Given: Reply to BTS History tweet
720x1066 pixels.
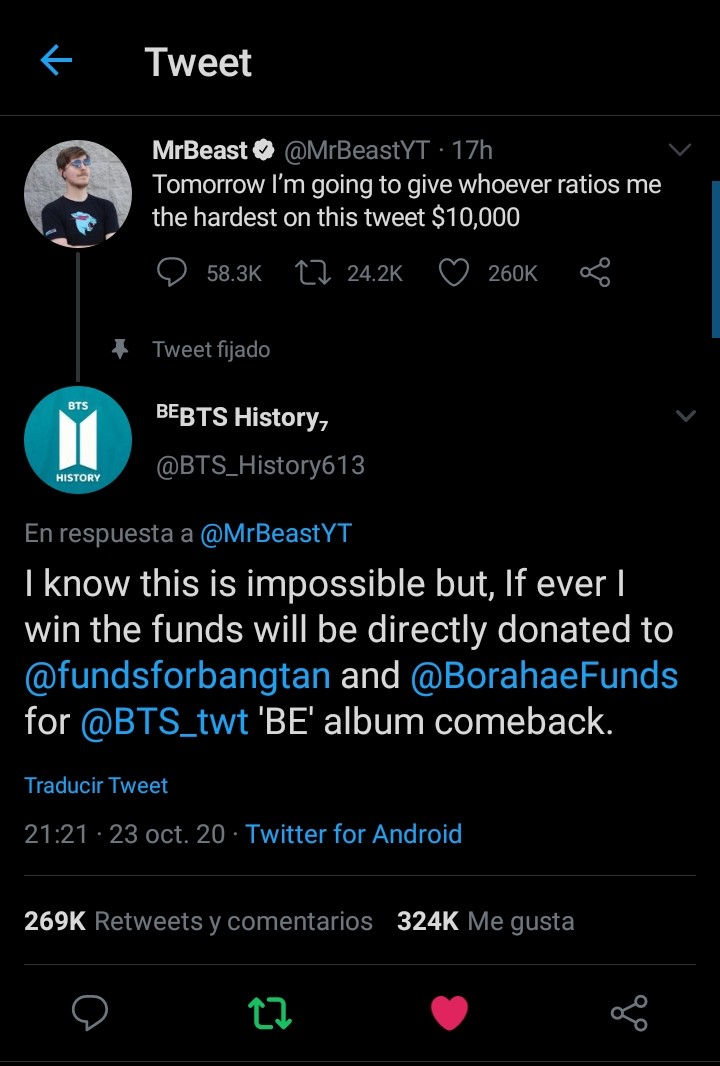Looking at the screenshot, I should point(91,1012).
